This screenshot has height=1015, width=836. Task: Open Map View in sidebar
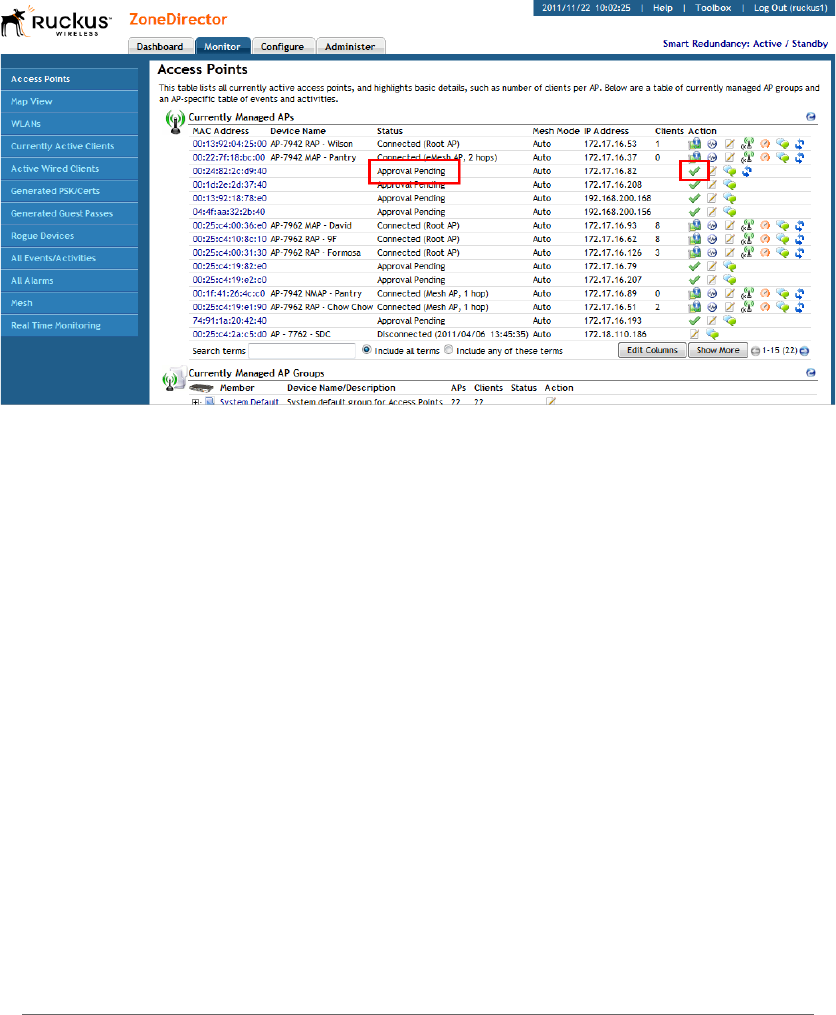(x=69, y=102)
